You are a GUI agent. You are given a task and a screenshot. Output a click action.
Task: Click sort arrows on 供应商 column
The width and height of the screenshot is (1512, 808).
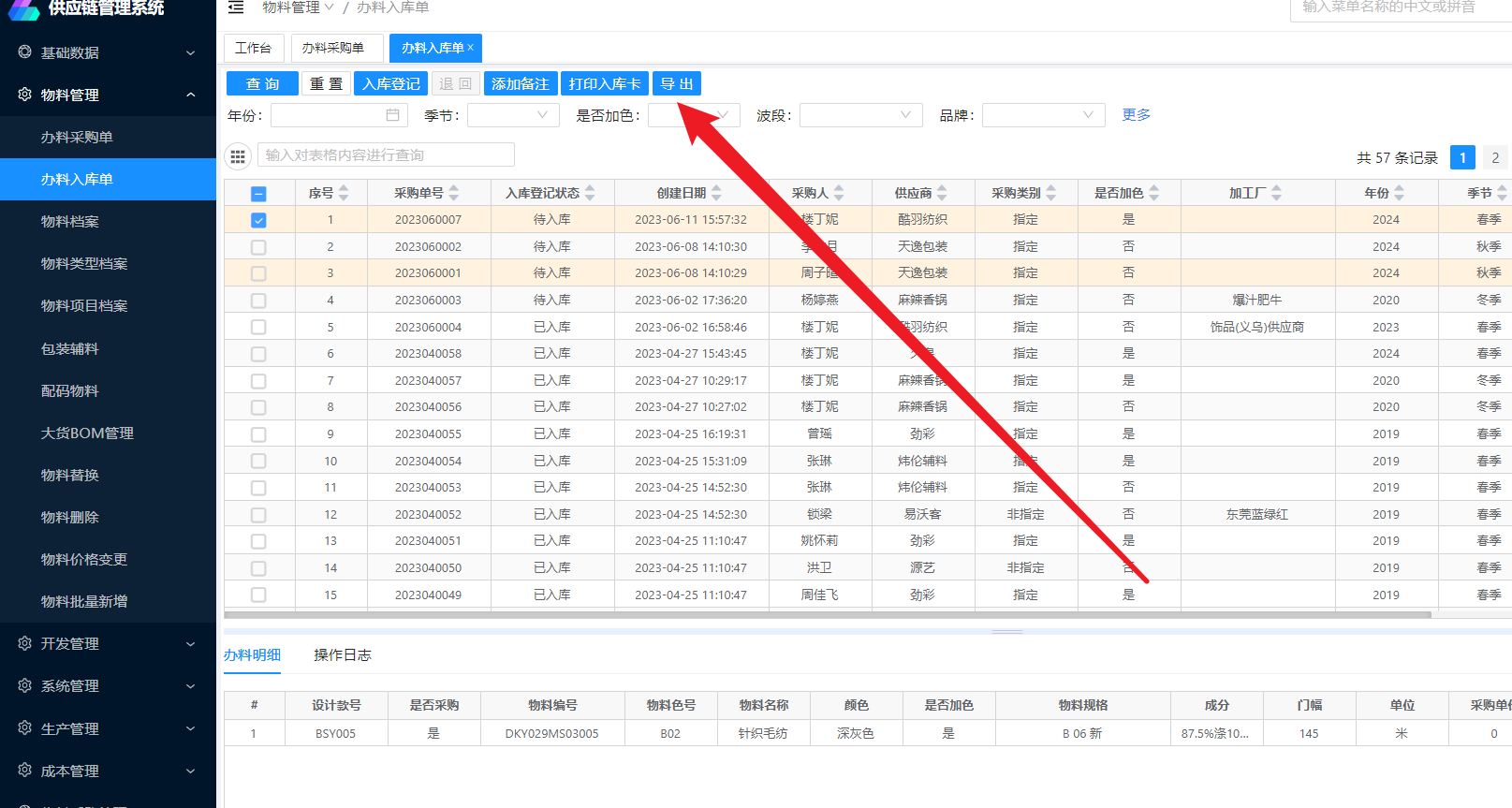point(942,193)
